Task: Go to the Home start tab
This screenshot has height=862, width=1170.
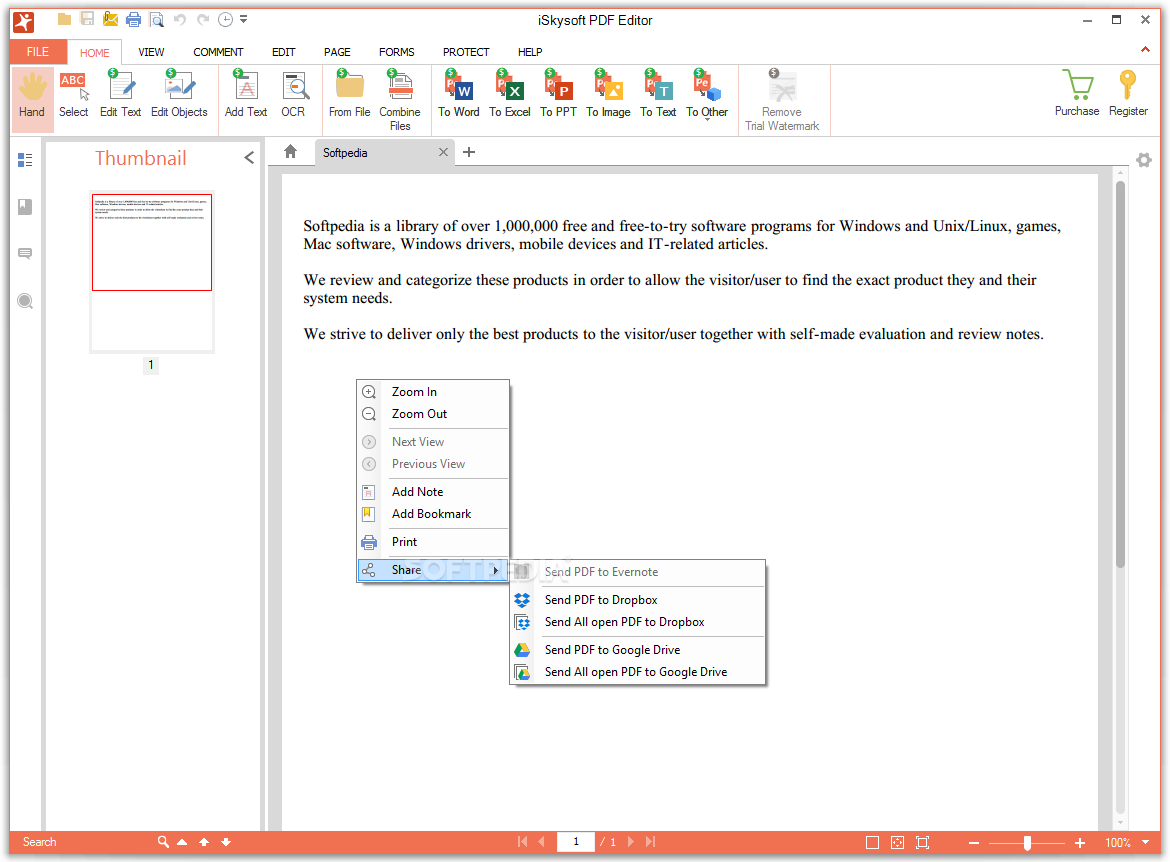Action: click(290, 152)
